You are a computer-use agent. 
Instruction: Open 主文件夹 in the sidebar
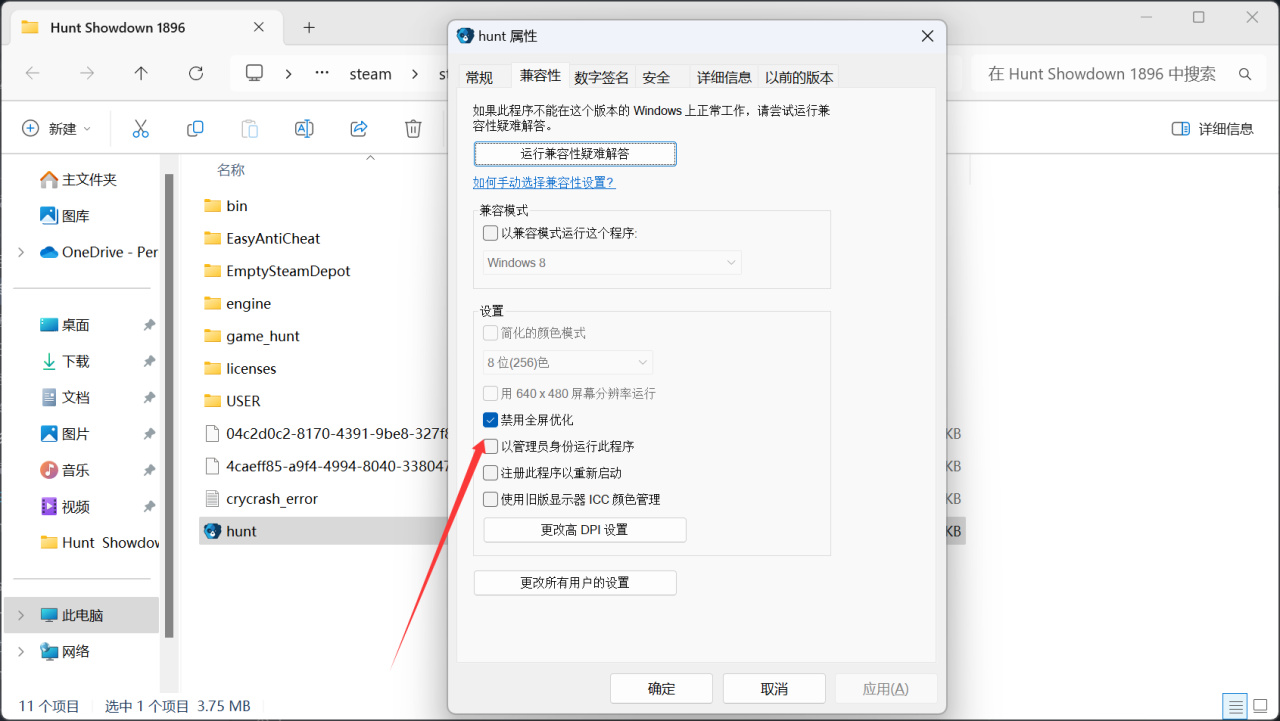point(78,180)
